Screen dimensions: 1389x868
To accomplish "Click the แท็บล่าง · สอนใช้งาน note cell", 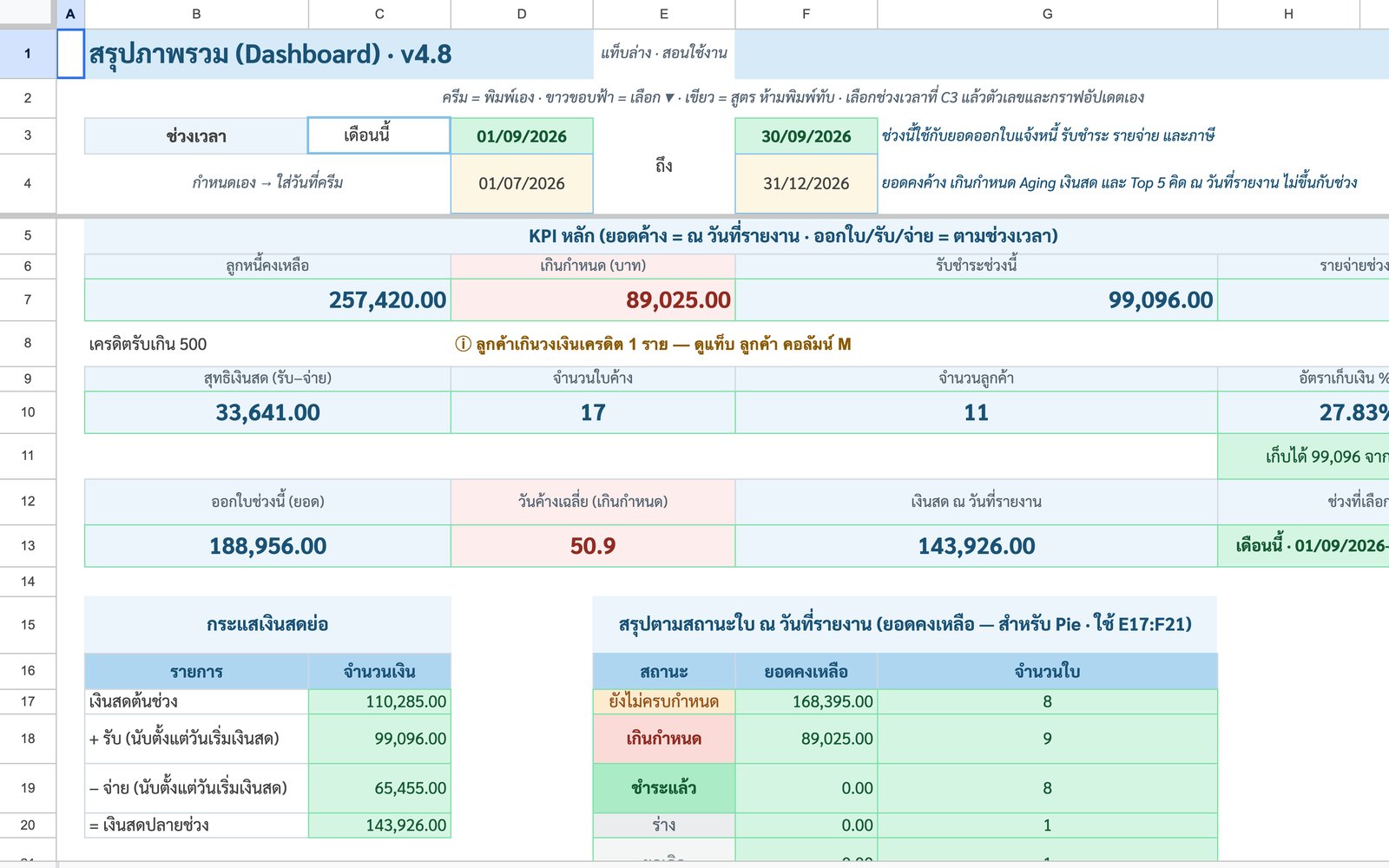I will pyautogui.click(x=664, y=53).
